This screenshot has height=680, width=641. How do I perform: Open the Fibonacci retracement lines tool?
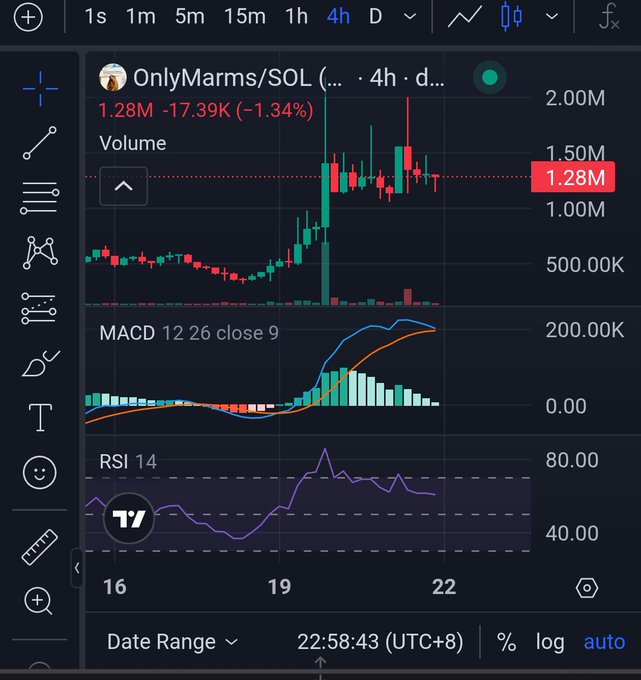[40, 198]
